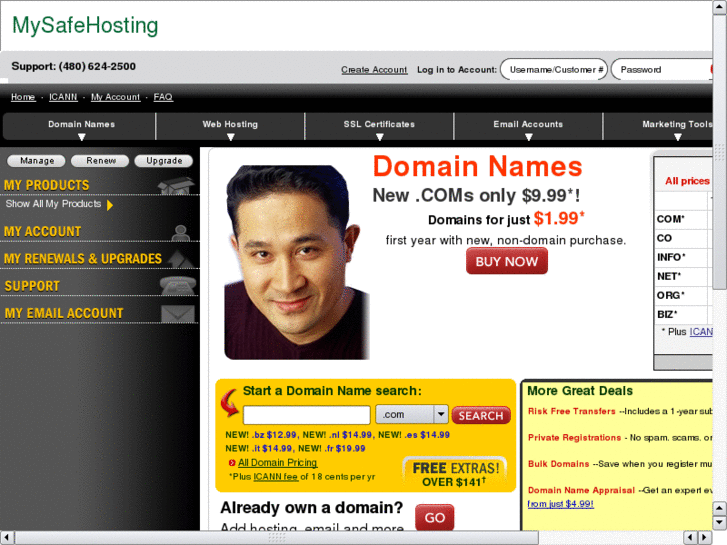Click the horizontal scrollbar right arrow at far right
The image size is (727, 545).
click(704, 537)
